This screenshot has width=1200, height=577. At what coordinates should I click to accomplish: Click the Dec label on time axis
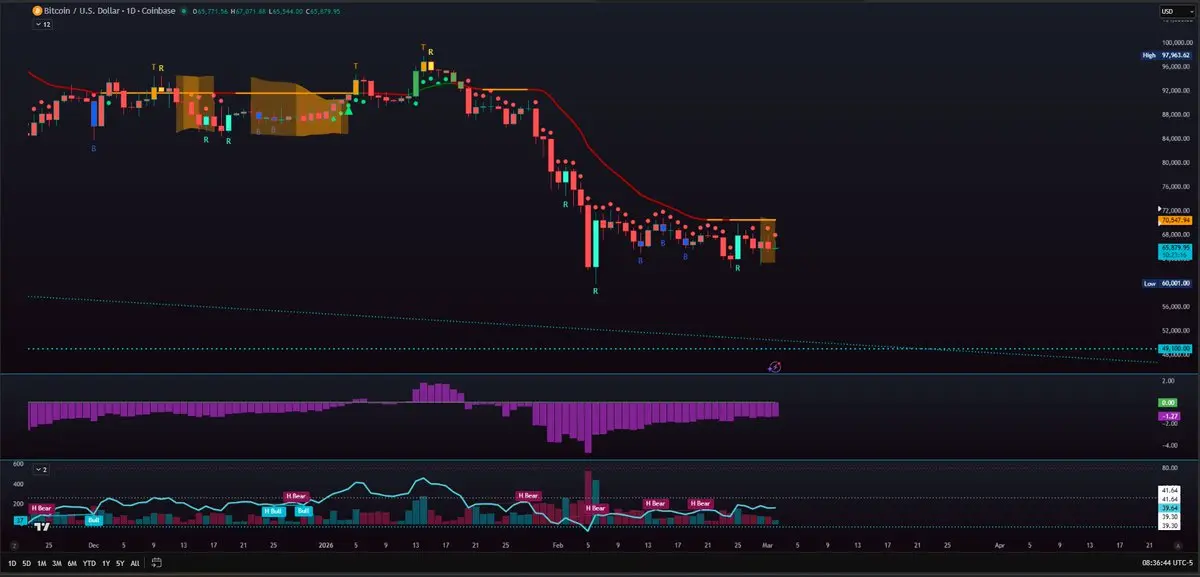pyautogui.click(x=93, y=546)
